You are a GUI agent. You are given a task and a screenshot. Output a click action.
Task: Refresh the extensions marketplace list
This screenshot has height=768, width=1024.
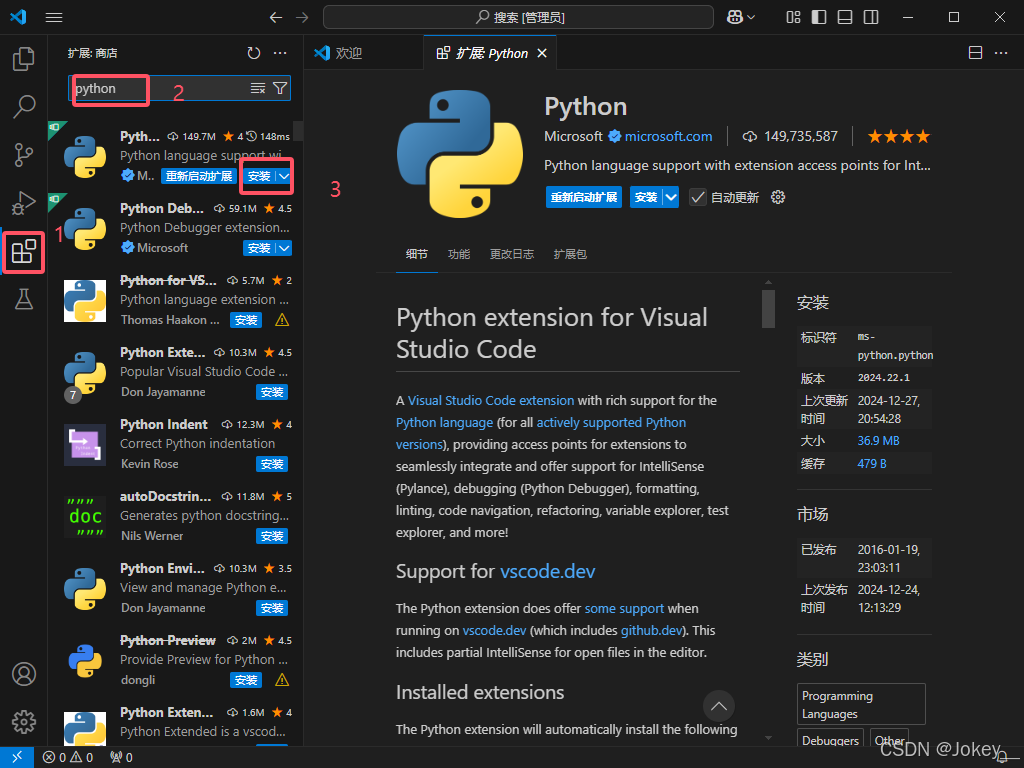tap(253, 53)
